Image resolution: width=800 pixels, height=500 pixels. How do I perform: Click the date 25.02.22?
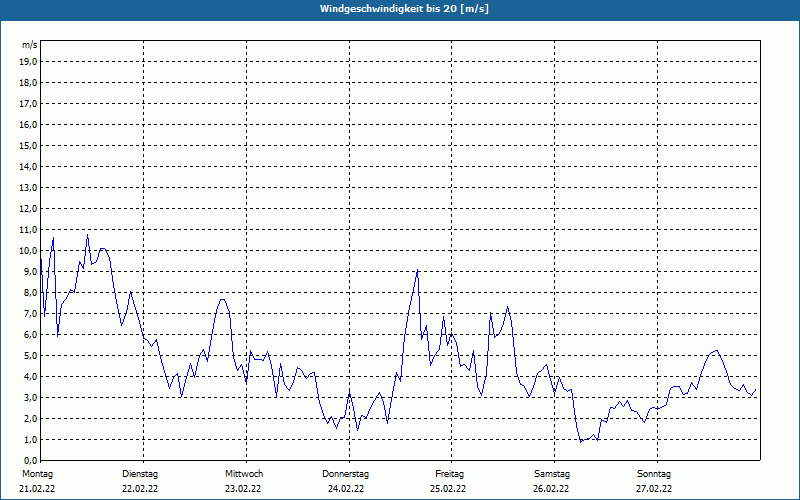[x=448, y=489]
